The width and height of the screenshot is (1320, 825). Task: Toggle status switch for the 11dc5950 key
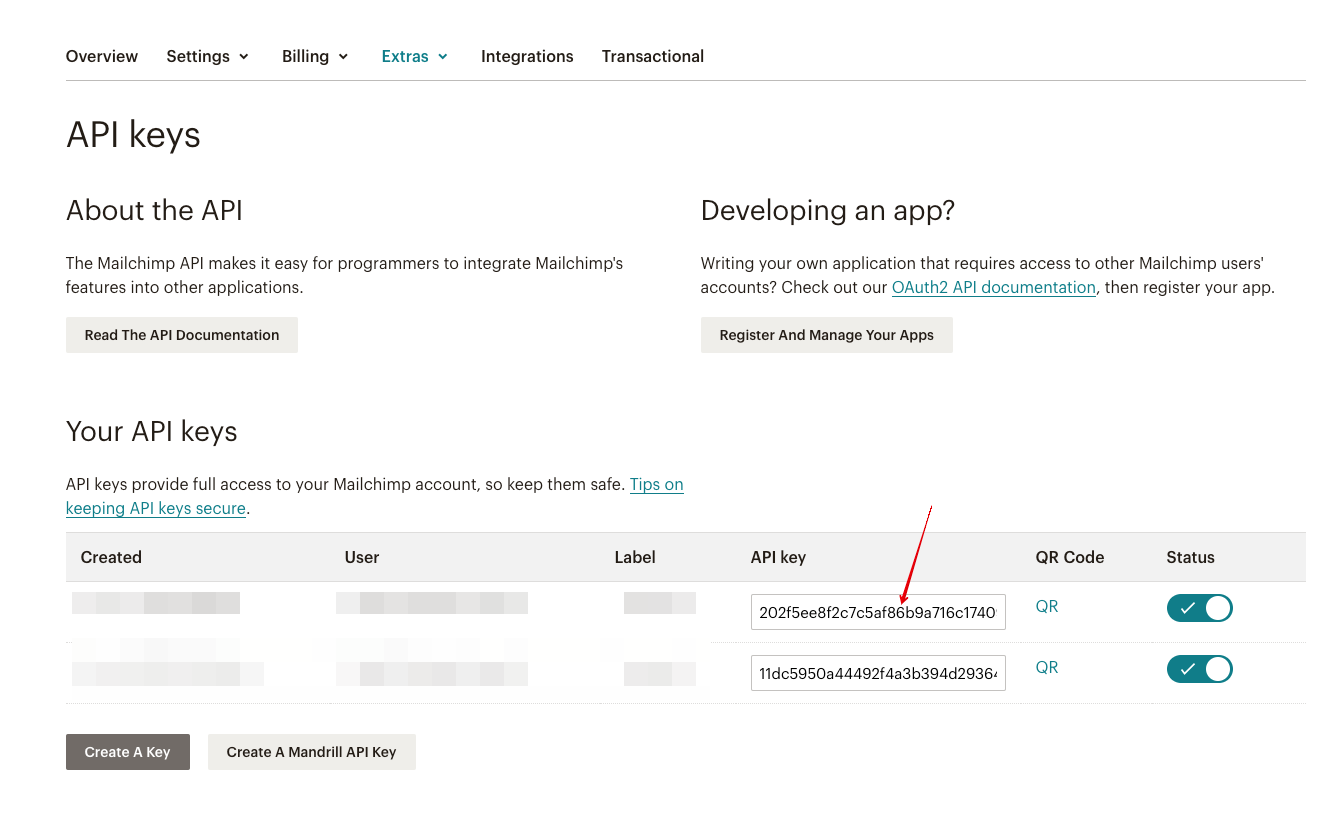pos(1200,669)
